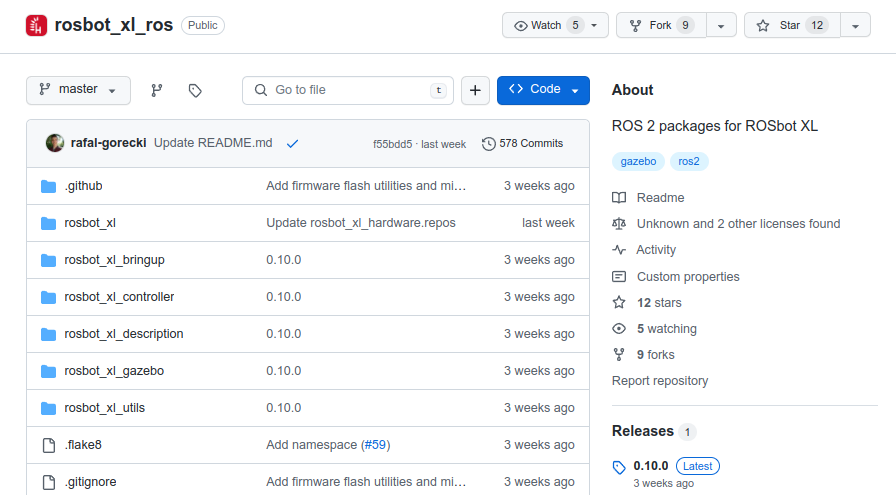Click the tags icon in toolbar
Viewport: 896px width, 495px height.
point(195,90)
